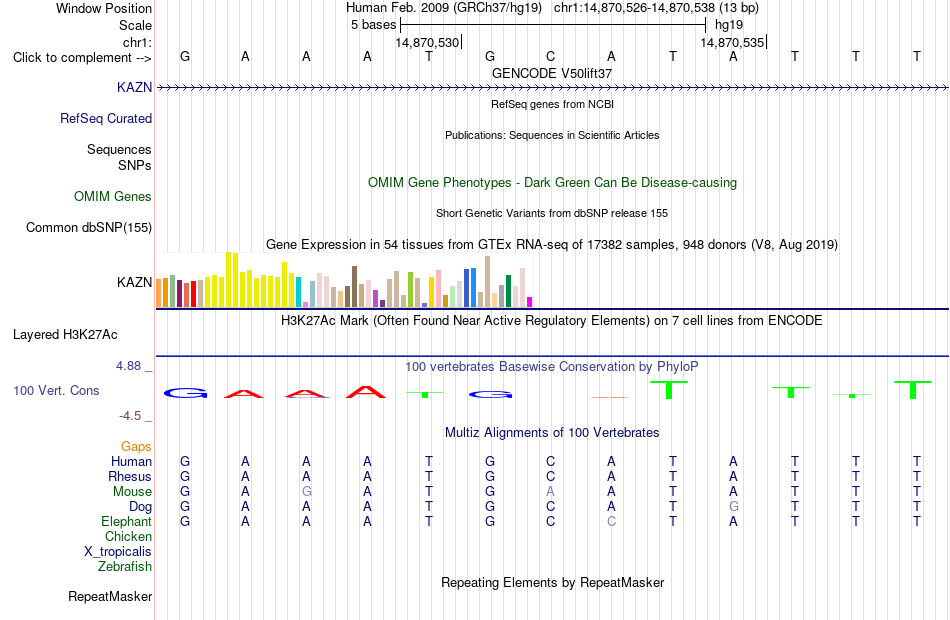Image resolution: width=950 pixels, height=620 pixels.
Task: Click the 'Click to complement -->' label
Action: [82, 58]
